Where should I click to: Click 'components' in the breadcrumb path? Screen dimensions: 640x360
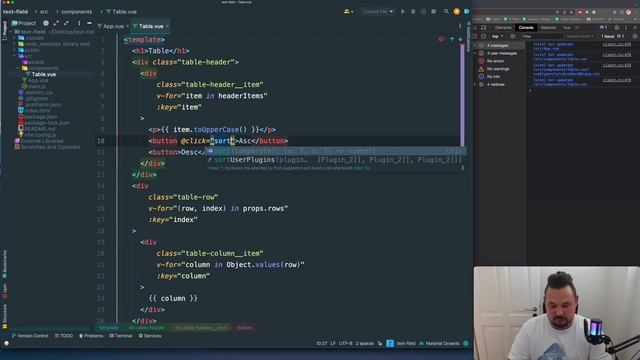pyautogui.click(x=76, y=11)
